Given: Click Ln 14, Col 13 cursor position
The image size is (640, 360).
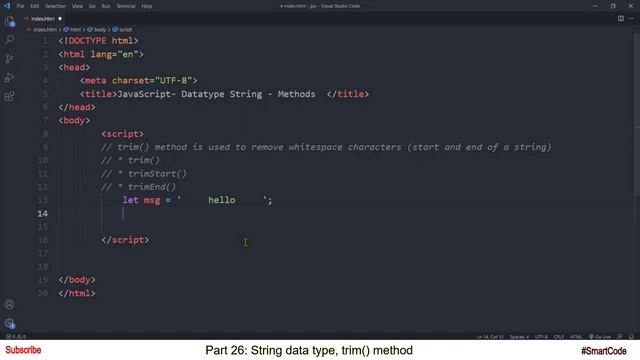Looking at the screenshot, I should tap(490, 337).
